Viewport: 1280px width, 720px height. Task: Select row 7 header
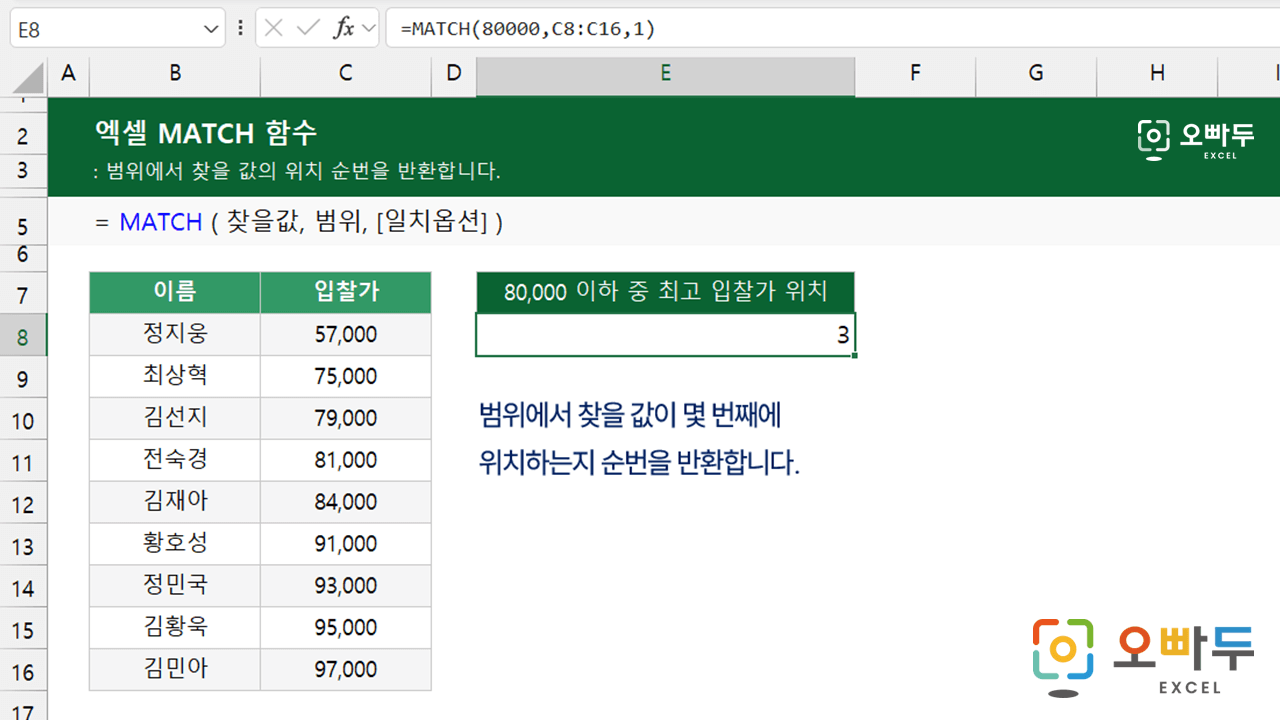click(x=23, y=294)
